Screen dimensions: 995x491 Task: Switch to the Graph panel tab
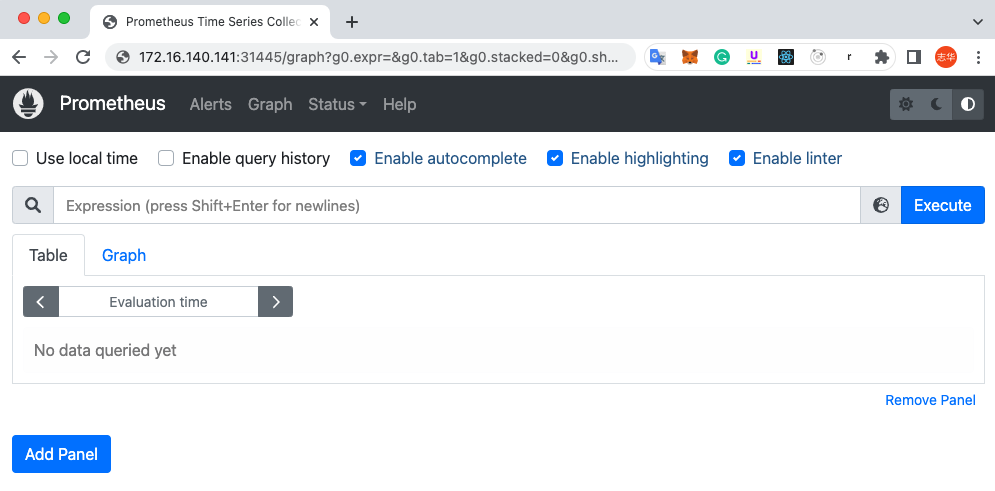click(124, 255)
